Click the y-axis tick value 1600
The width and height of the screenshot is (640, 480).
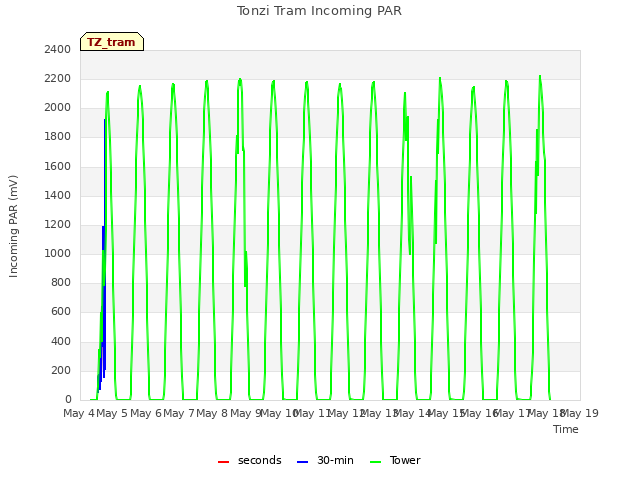pyautogui.click(x=58, y=167)
